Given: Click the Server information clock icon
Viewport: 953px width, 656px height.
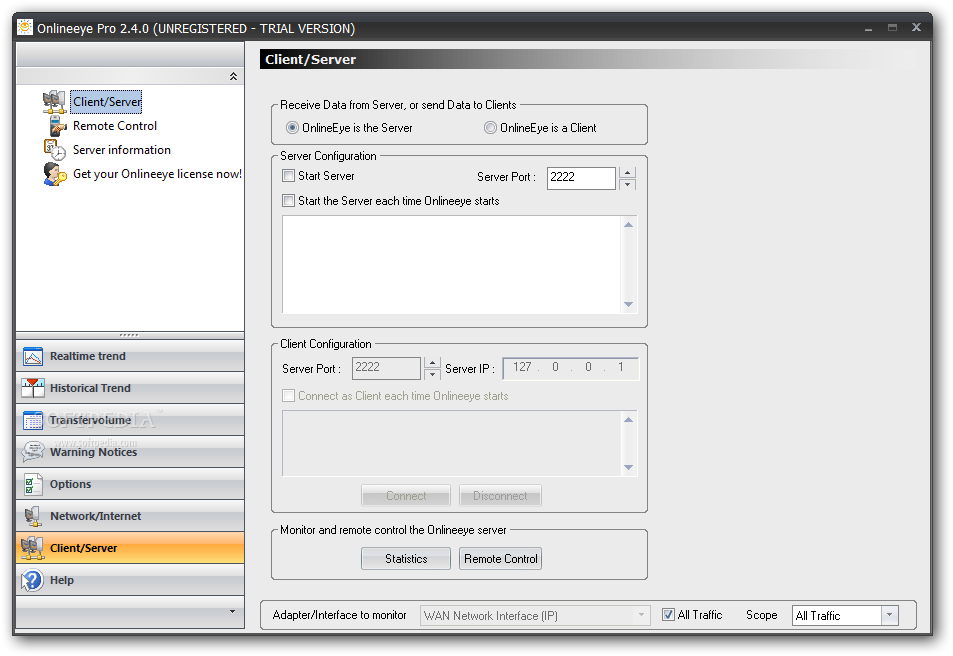Looking at the screenshot, I should [54, 150].
